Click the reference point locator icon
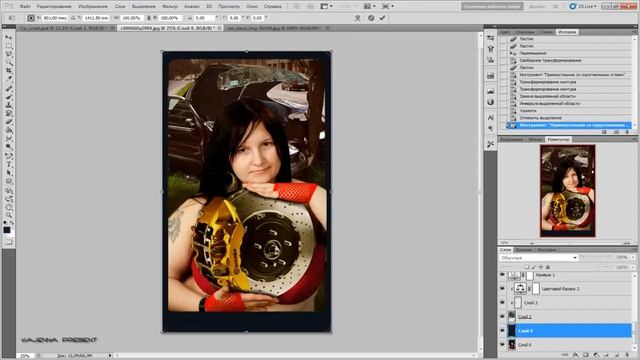Viewport: 640px width, 360px height. [31, 18]
